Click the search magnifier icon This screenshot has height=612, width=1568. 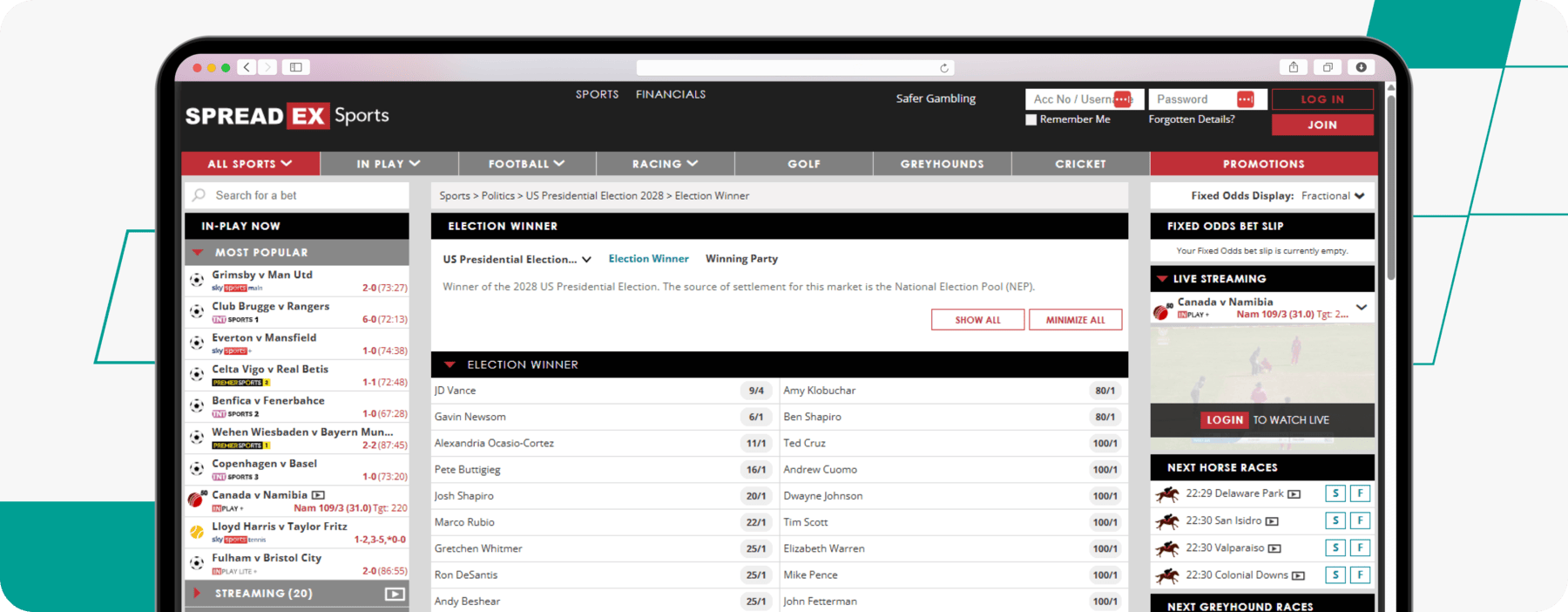tap(199, 195)
